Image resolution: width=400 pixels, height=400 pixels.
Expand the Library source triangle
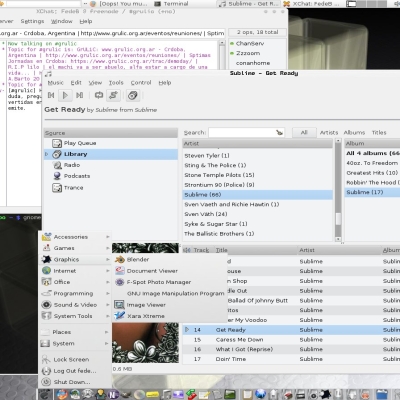(x=47, y=154)
